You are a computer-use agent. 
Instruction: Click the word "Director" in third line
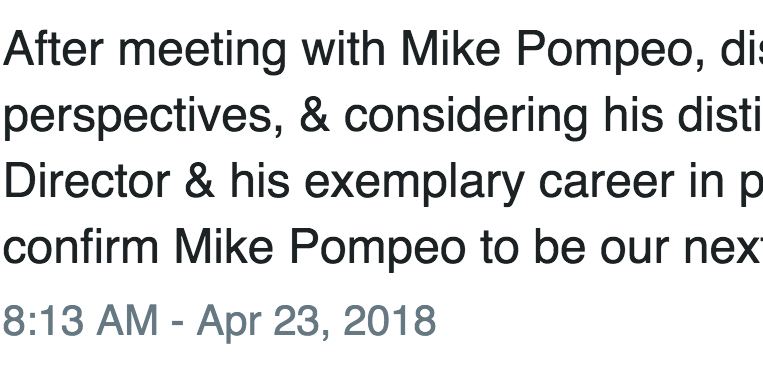point(87,180)
